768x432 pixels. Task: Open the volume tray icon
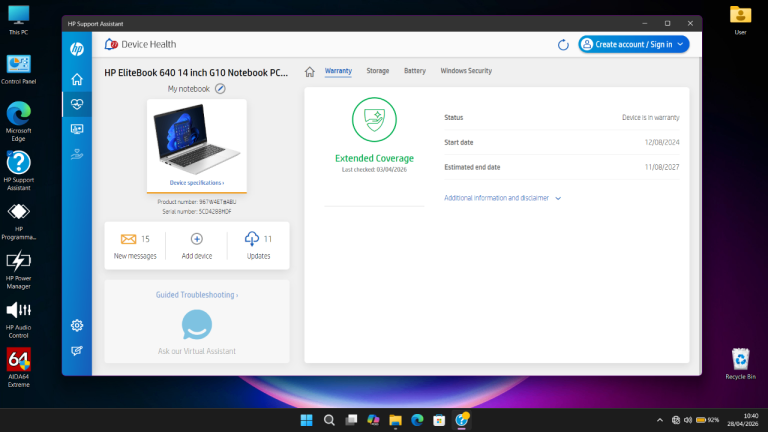coord(688,420)
